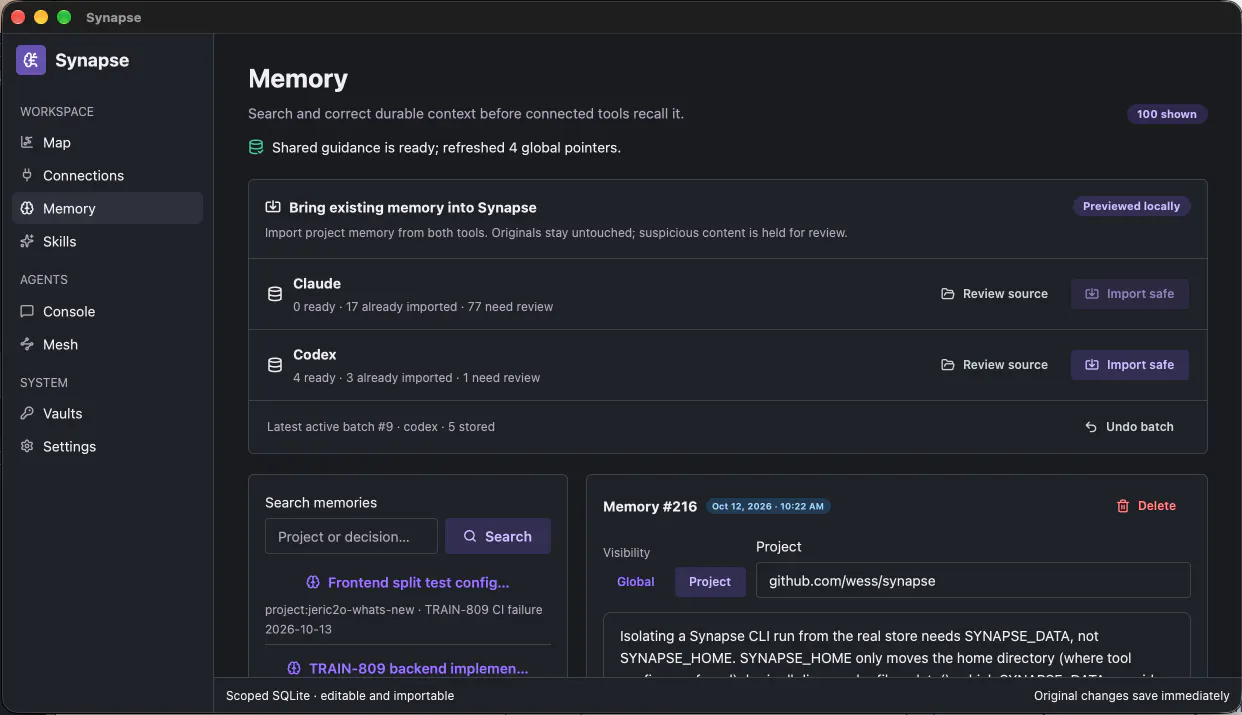Click the Codex database icon

click(x=274, y=366)
